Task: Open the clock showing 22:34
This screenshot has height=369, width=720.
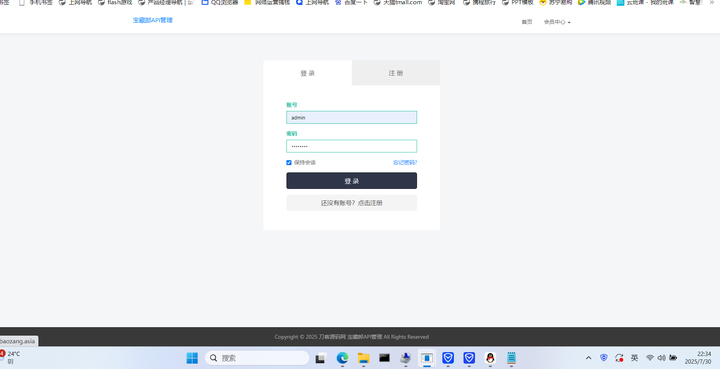Action: (698, 358)
